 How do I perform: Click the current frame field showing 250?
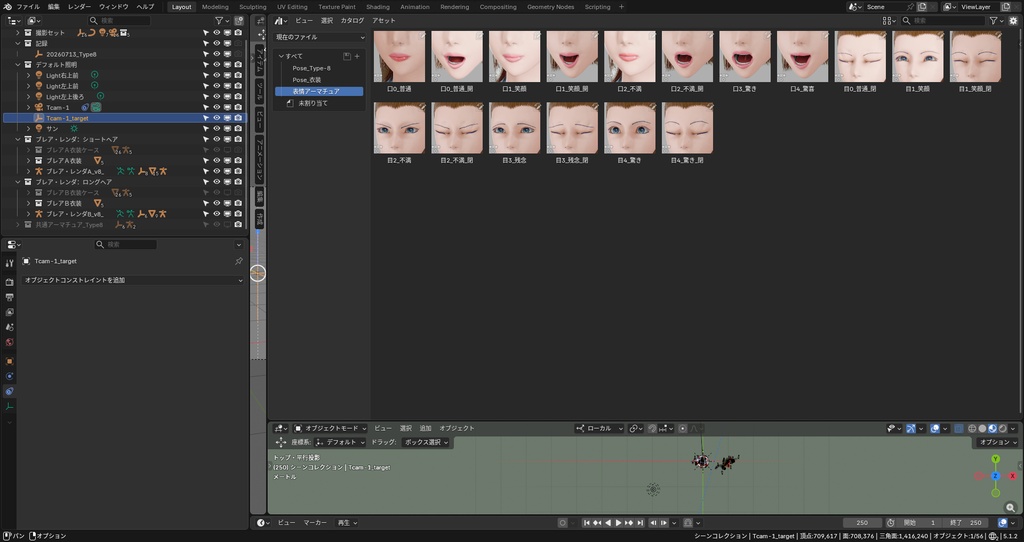(x=862, y=523)
